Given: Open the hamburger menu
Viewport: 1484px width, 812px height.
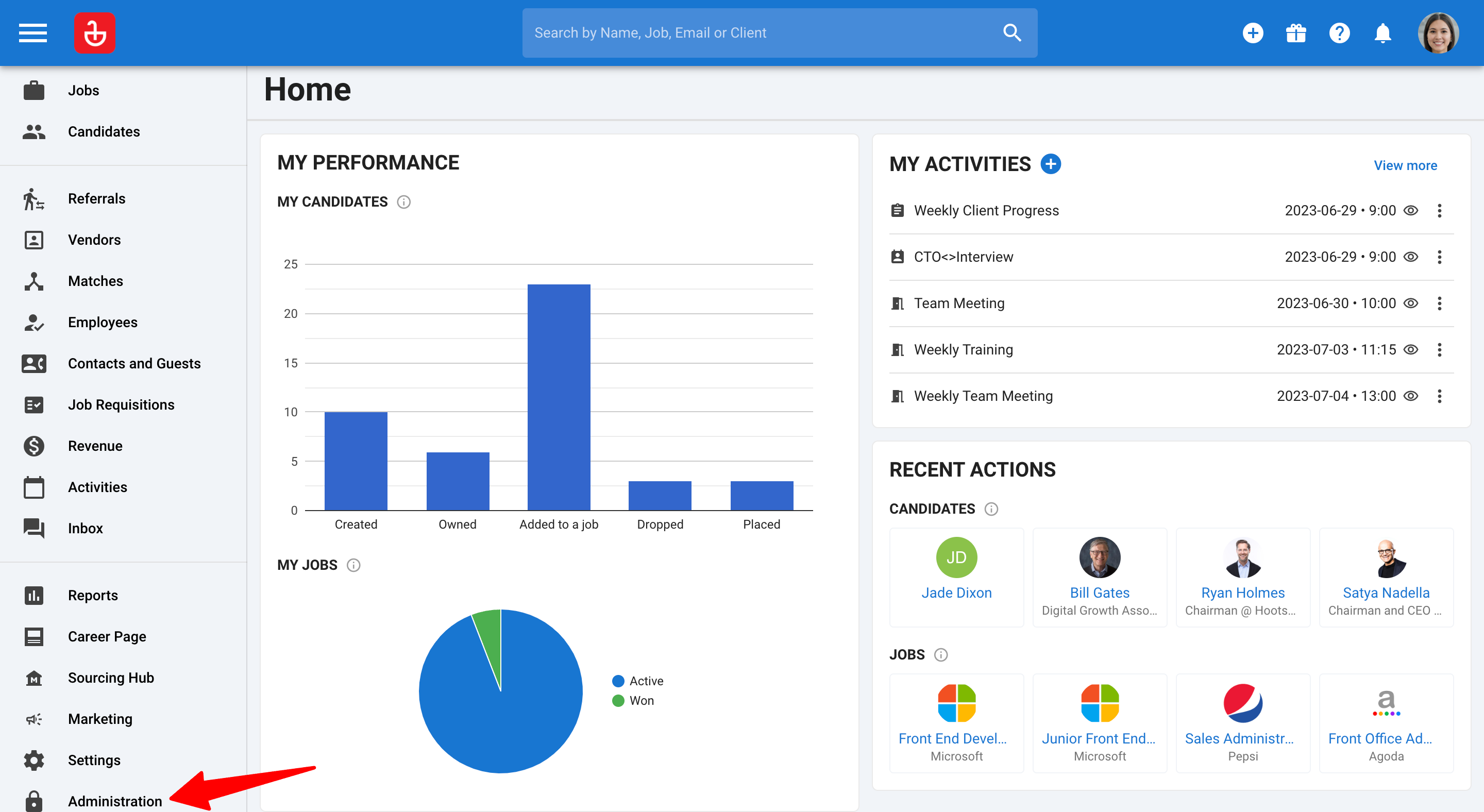Looking at the screenshot, I should coord(33,33).
